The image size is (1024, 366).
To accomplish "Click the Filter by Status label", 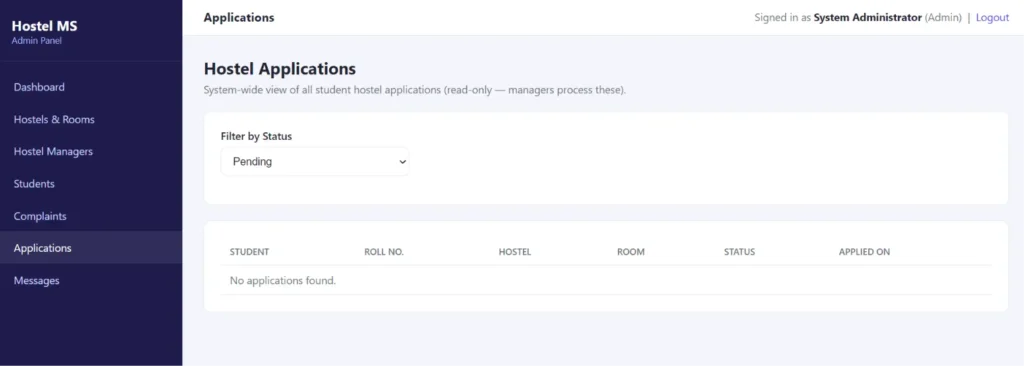I will coord(256,137).
